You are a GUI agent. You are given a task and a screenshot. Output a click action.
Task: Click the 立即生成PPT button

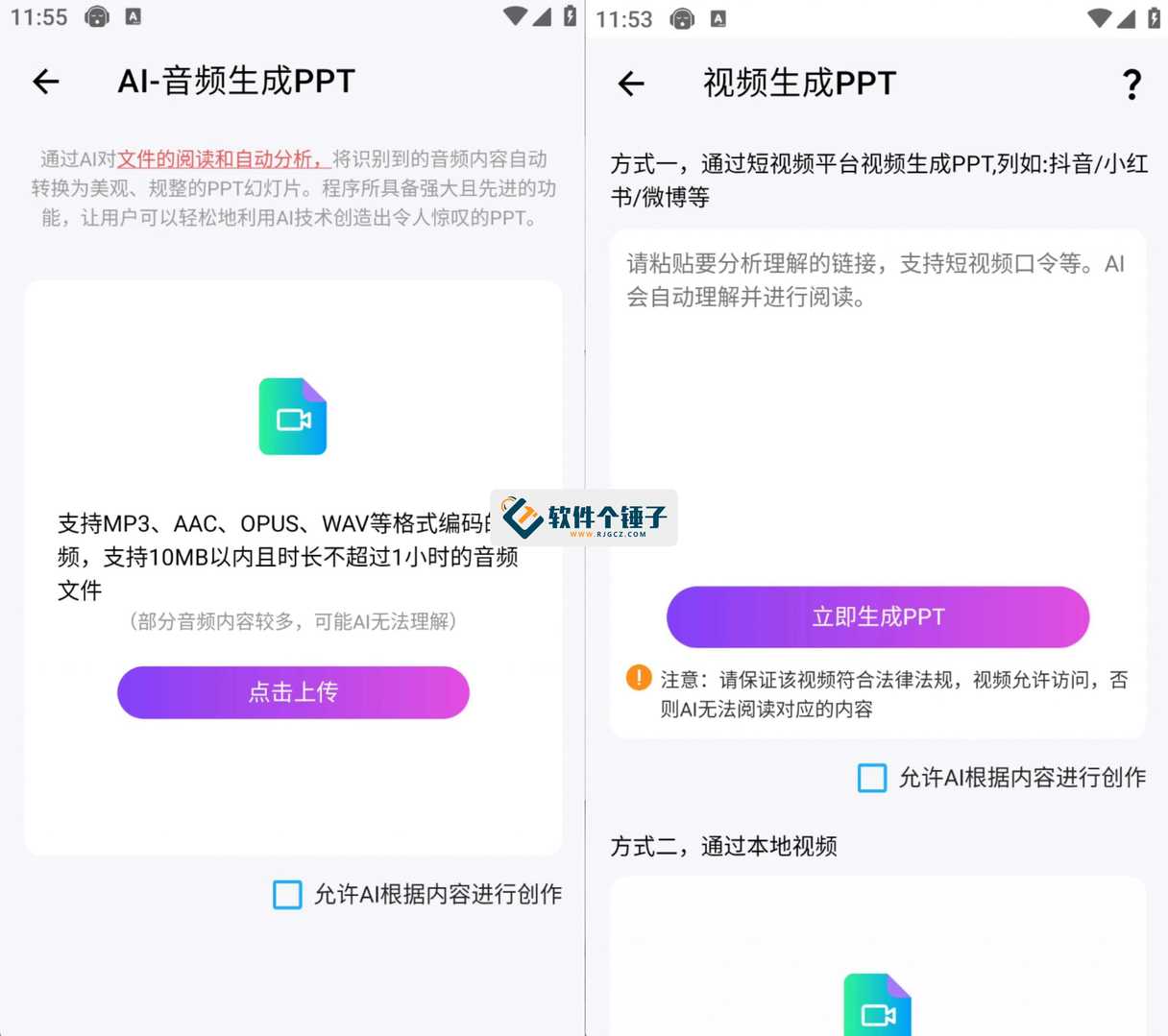pos(878,616)
